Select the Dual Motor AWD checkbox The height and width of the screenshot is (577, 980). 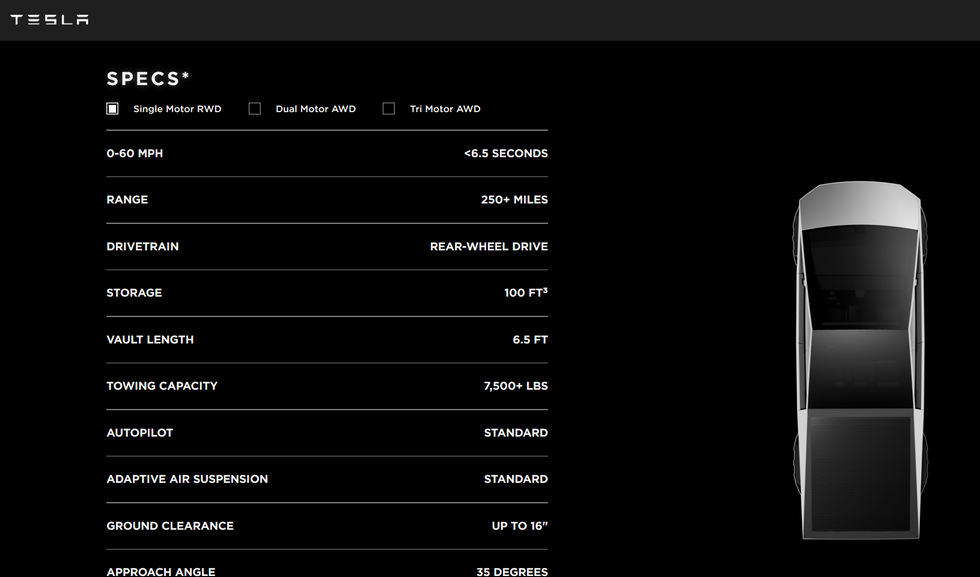254,109
